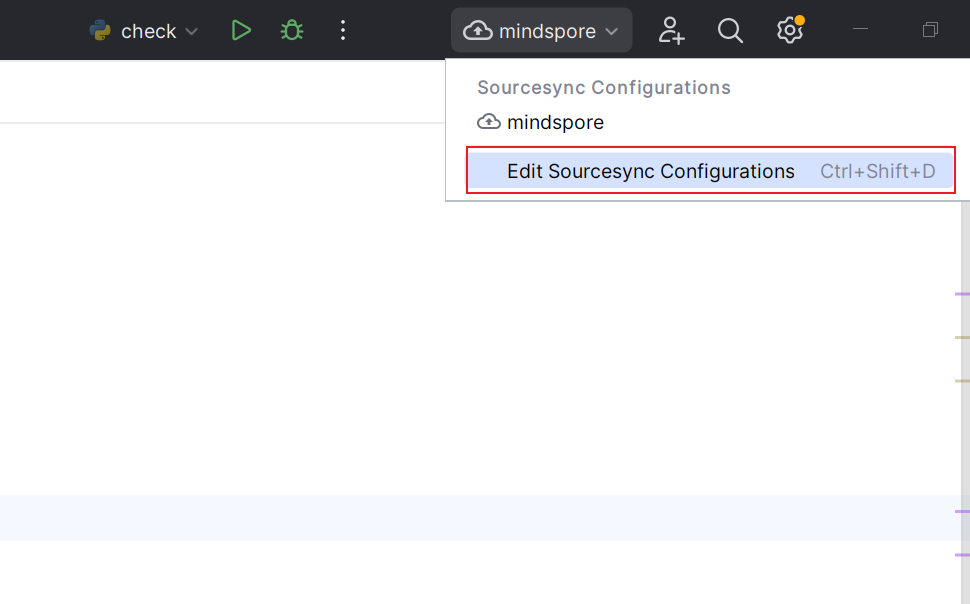Select Edit Sourcesync Configurations
The width and height of the screenshot is (970, 604).
651,171
